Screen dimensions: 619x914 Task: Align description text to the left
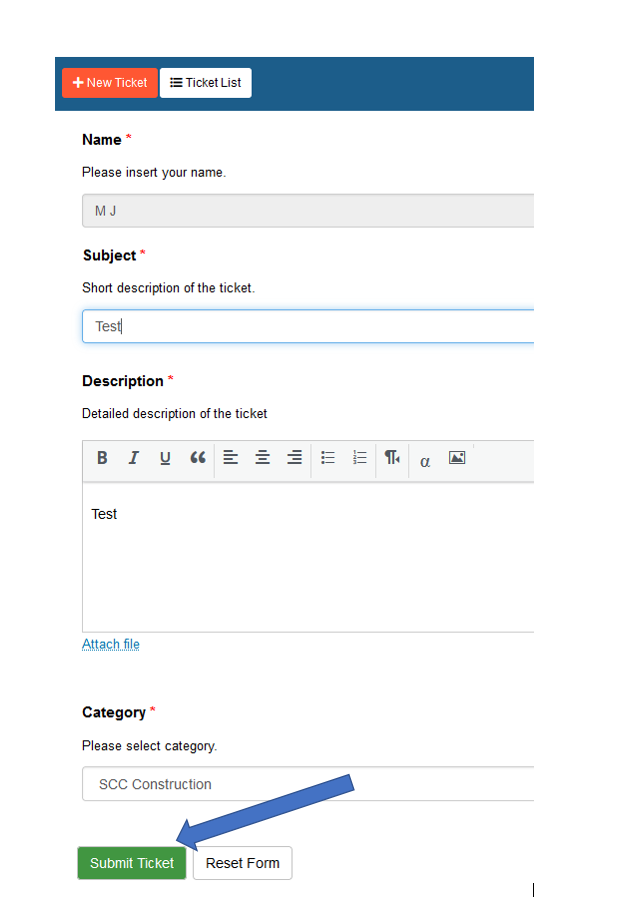coord(231,458)
